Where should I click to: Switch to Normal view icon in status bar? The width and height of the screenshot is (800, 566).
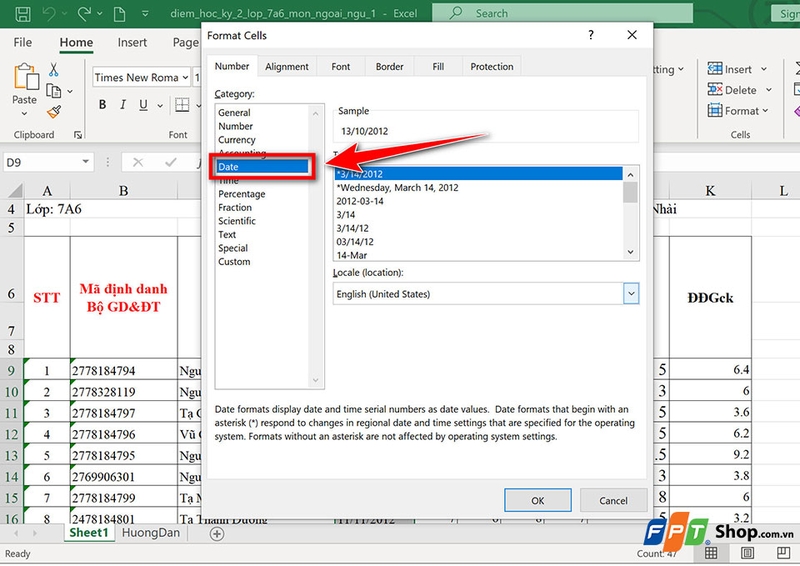711,553
